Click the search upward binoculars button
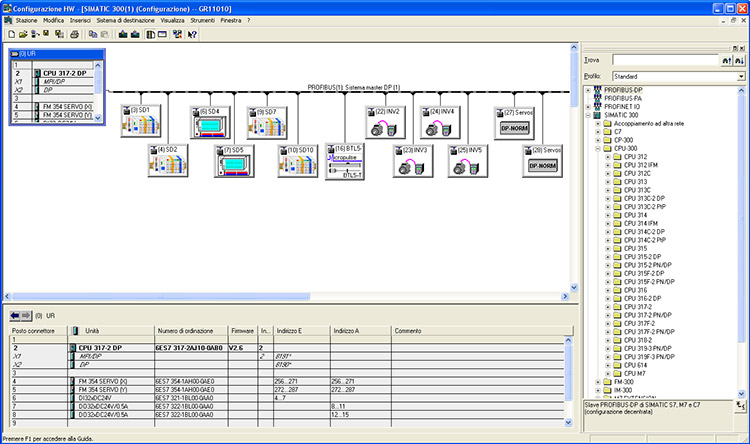750x444 pixels. [x=727, y=60]
